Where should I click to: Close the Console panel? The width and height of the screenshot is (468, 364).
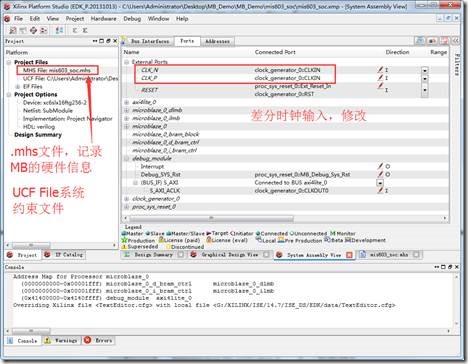457,267
